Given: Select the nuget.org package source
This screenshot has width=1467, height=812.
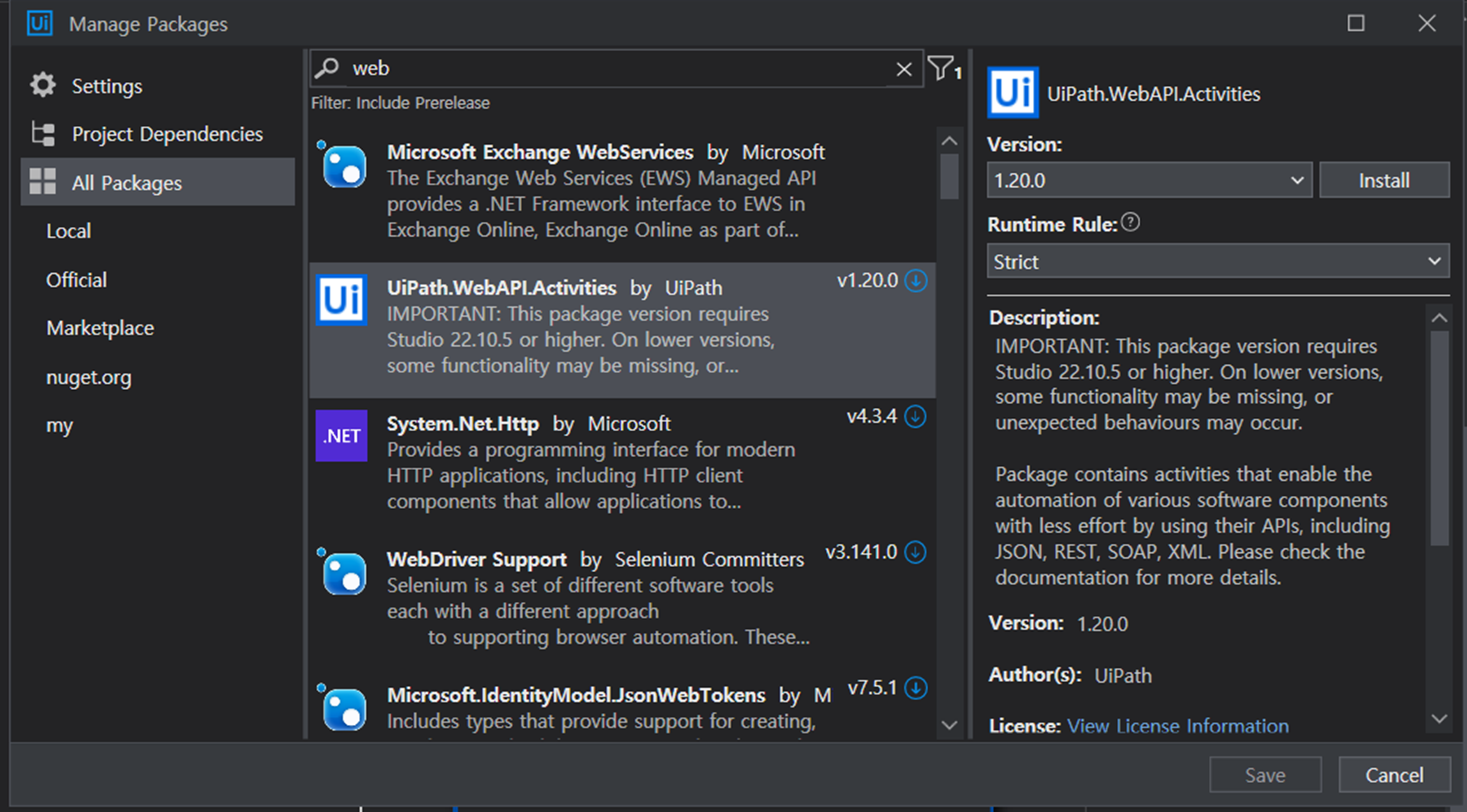Looking at the screenshot, I should [89, 377].
